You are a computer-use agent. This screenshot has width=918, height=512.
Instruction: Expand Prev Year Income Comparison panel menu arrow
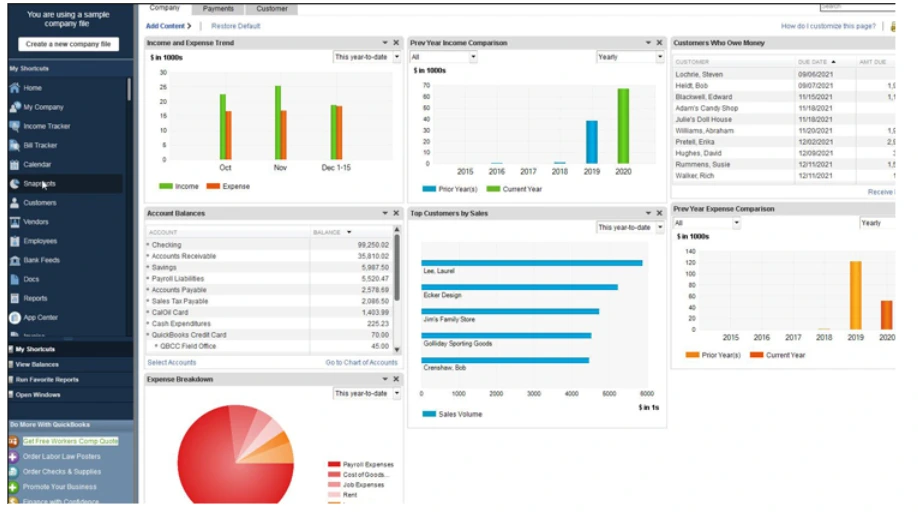(x=648, y=43)
